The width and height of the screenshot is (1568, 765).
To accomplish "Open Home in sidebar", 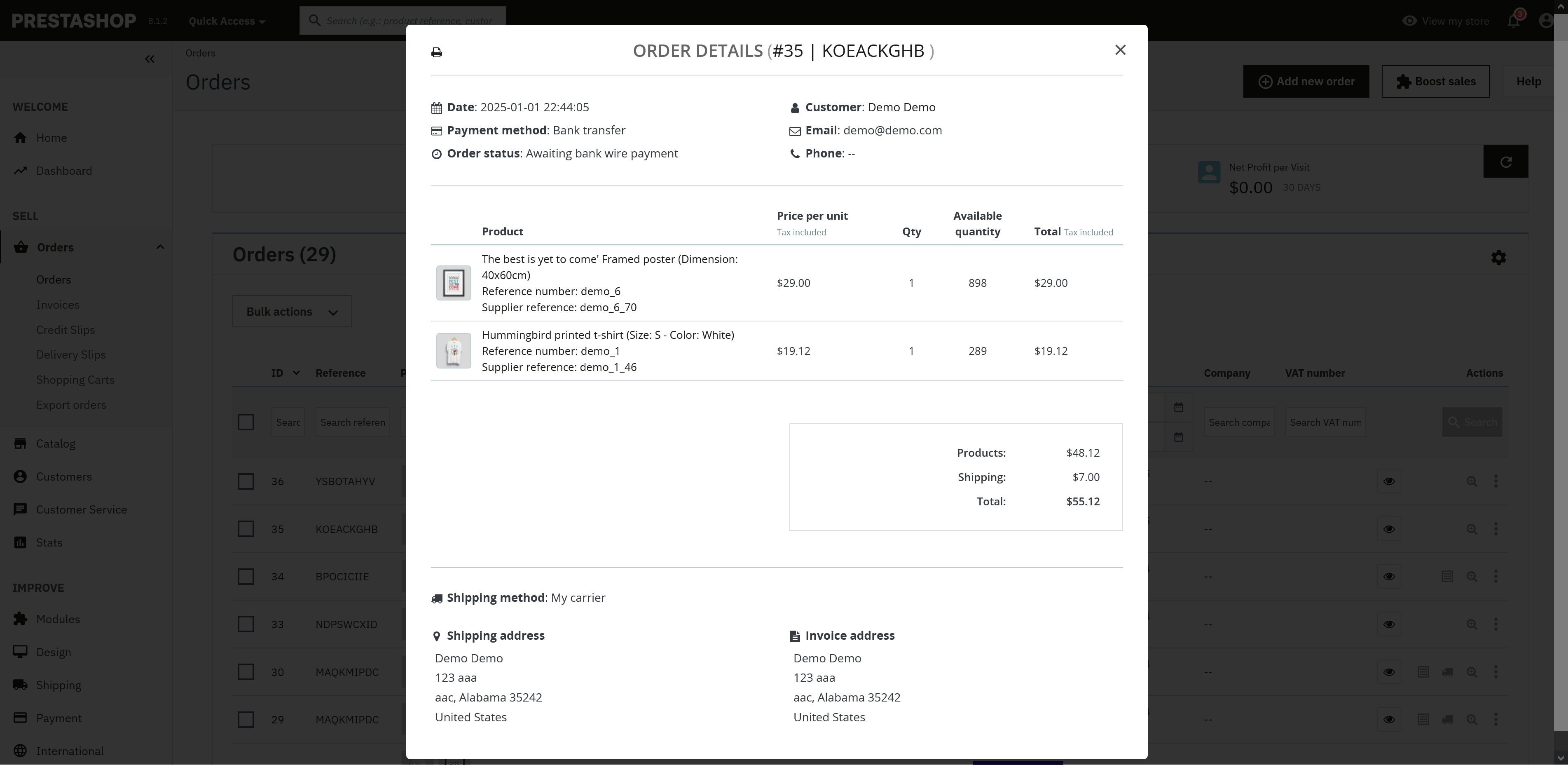I will 51,138.
